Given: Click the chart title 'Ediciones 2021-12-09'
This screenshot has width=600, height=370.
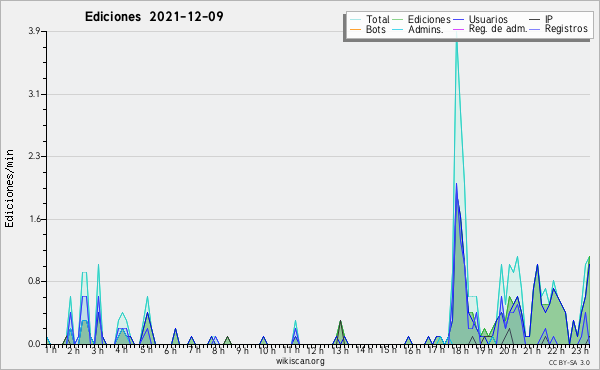Looking at the screenshot, I should coord(154,17).
